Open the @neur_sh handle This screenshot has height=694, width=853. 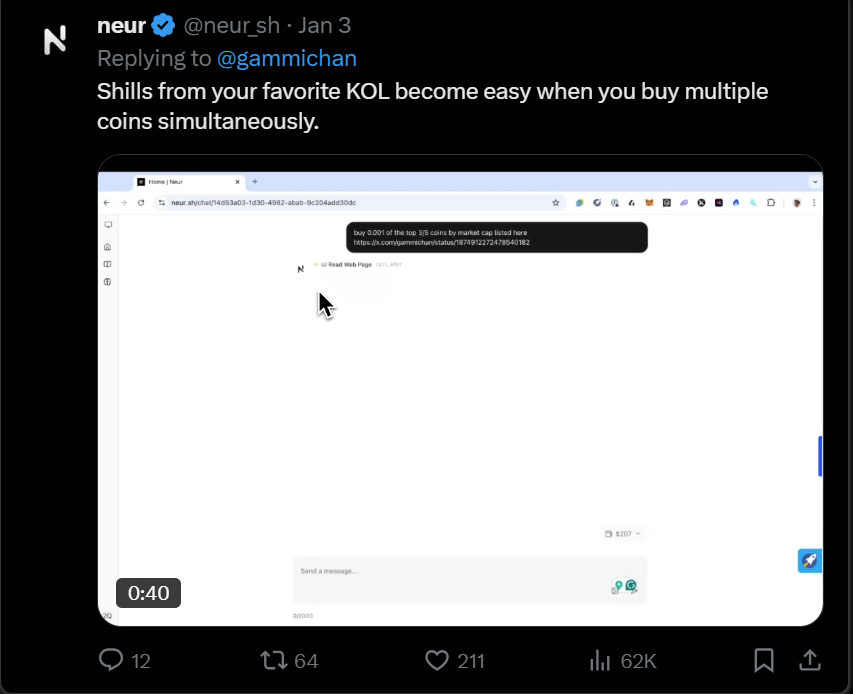click(233, 26)
